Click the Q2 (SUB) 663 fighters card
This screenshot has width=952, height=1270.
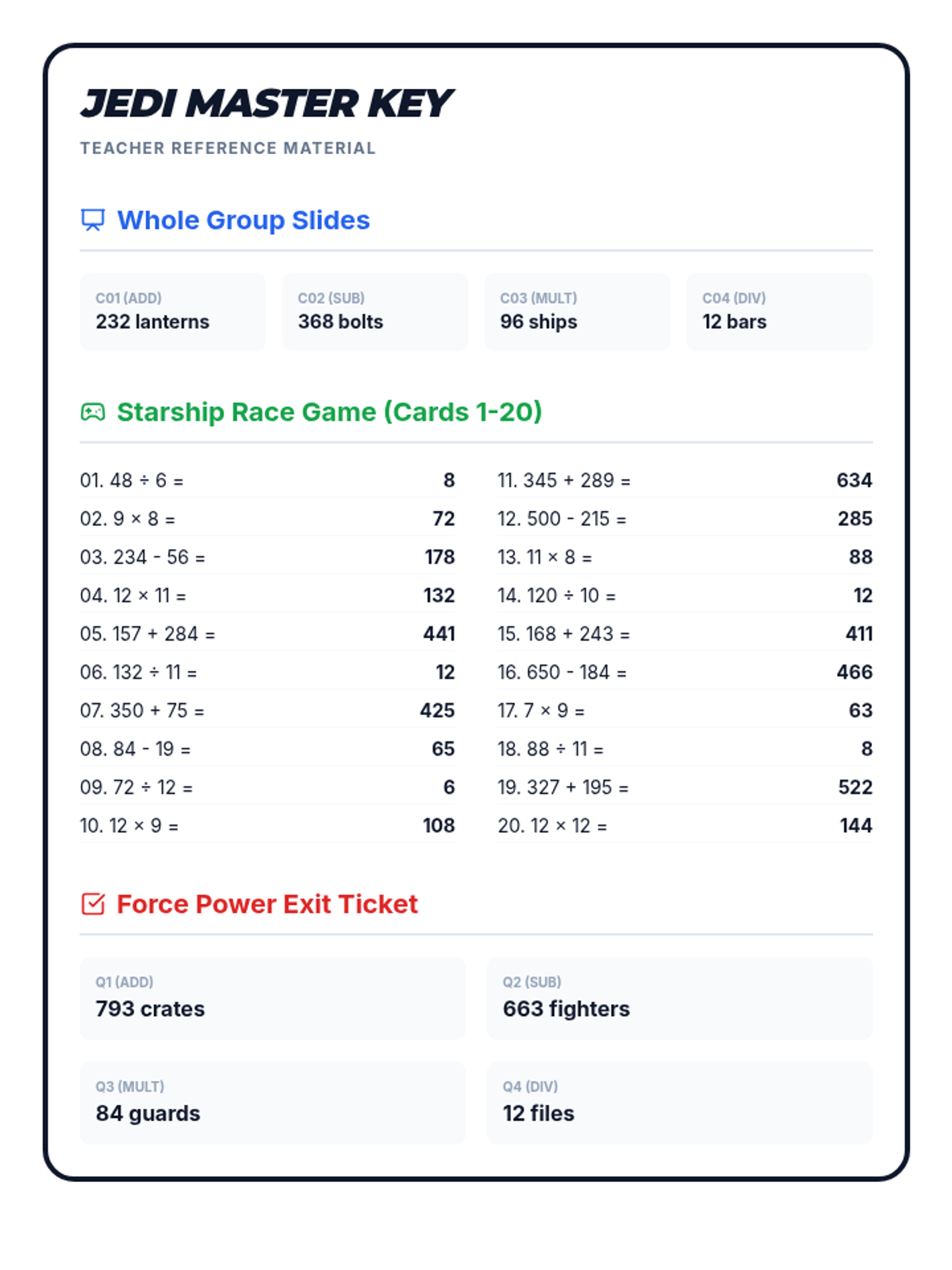[x=679, y=998]
